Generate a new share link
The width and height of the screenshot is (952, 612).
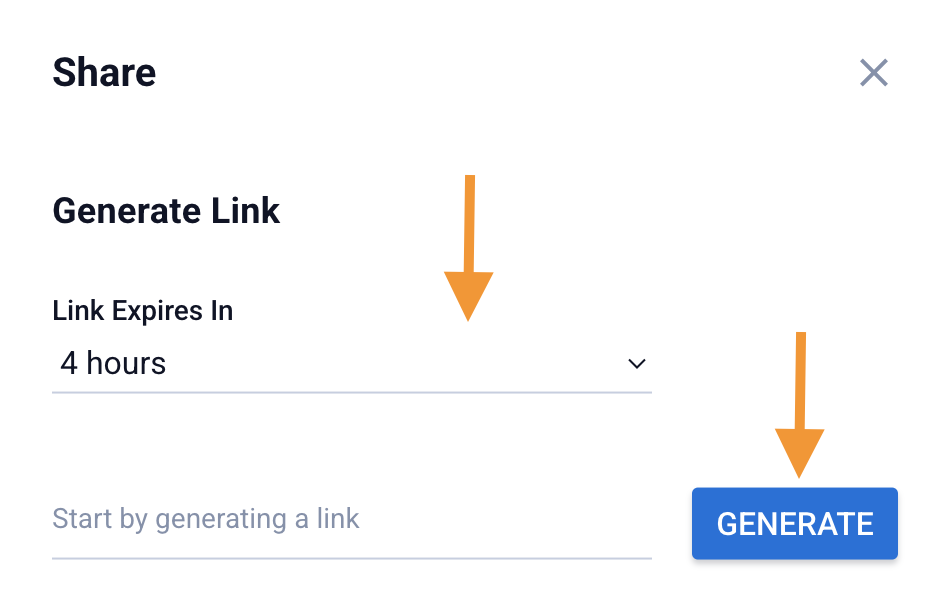795,523
